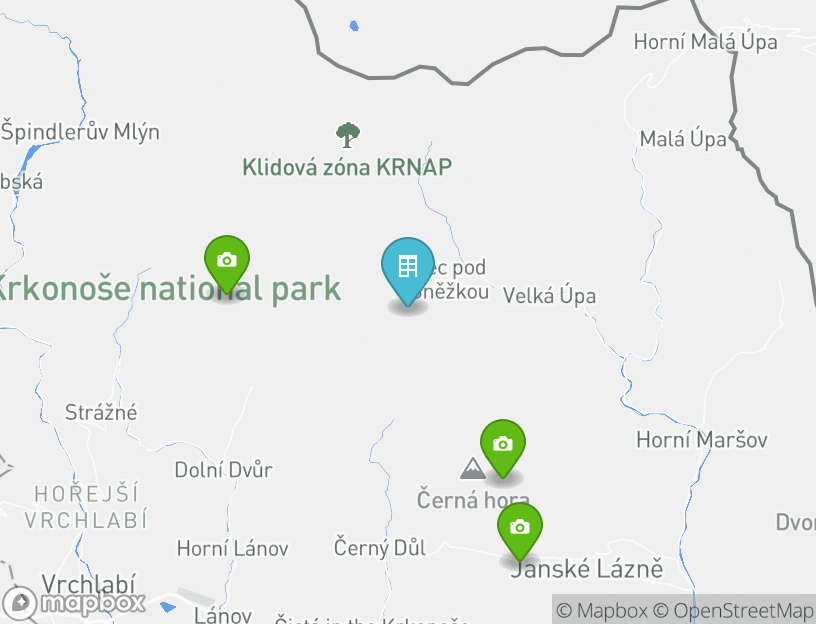Click camera pin above Janské Lázně

pyautogui.click(x=520, y=531)
